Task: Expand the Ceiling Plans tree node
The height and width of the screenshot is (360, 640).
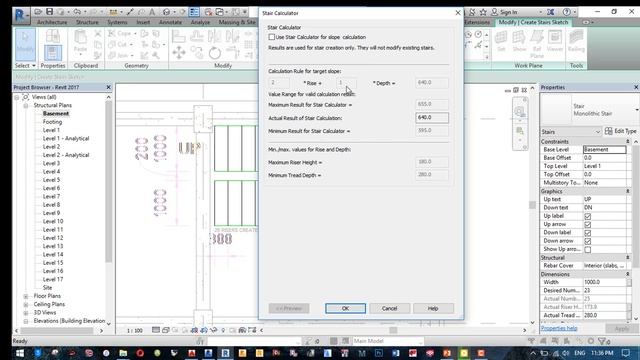Action: 26,304
